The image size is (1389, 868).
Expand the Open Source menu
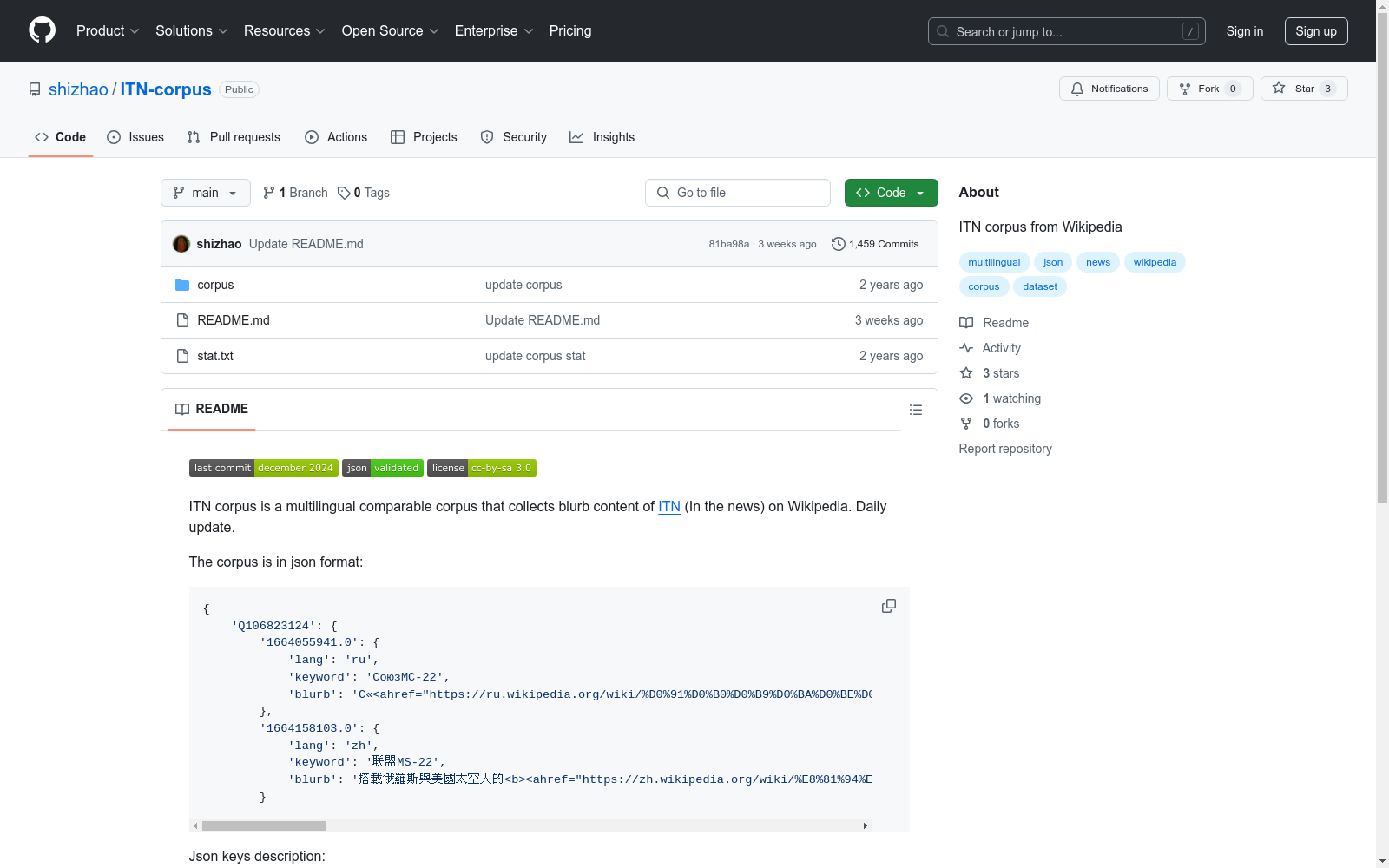tap(391, 30)
